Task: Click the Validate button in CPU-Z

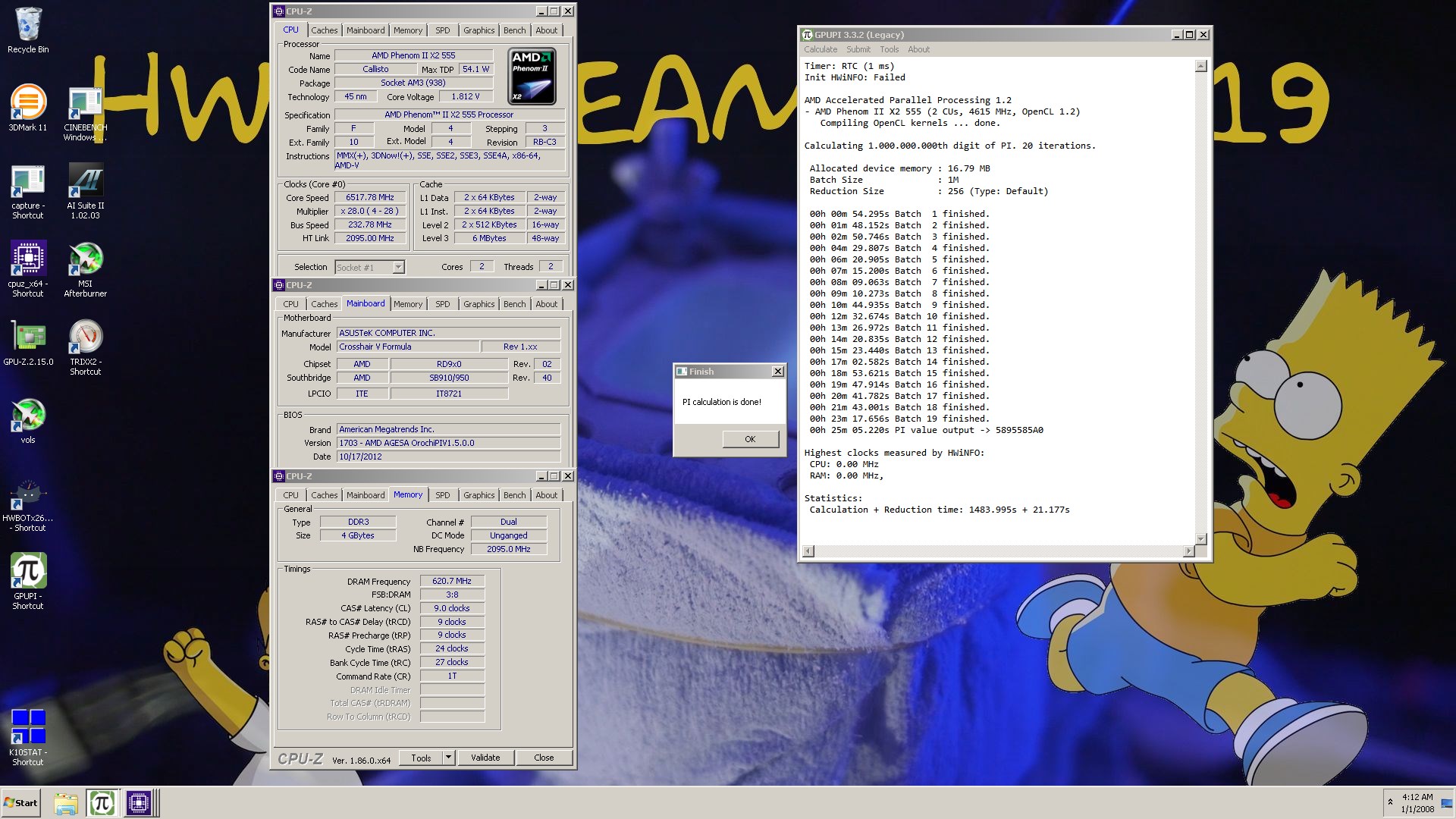Action: pos(485,758)
